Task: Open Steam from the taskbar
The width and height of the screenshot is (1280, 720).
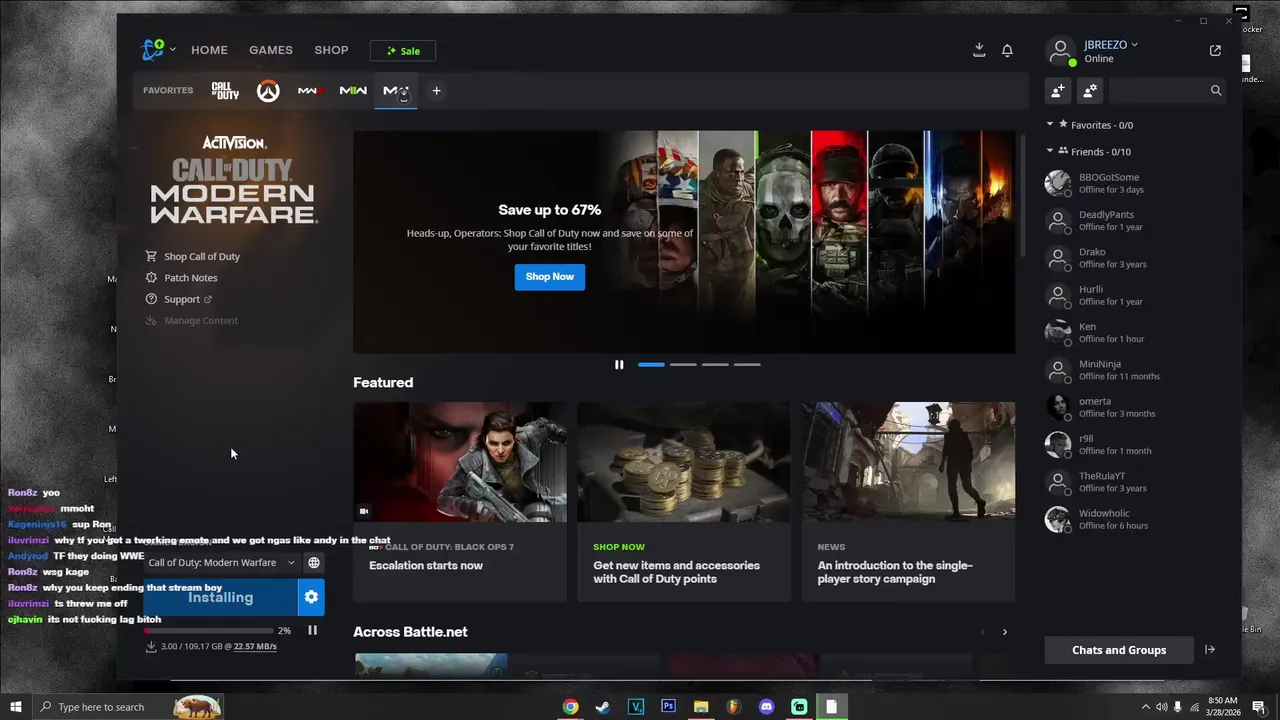Action: (602, 707)
